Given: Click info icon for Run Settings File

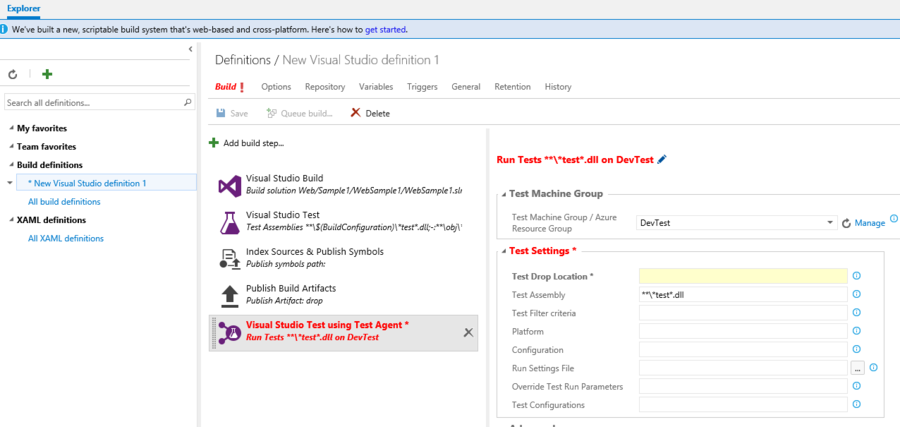Looking at the screenshot, I should click(x=874, y=368).
